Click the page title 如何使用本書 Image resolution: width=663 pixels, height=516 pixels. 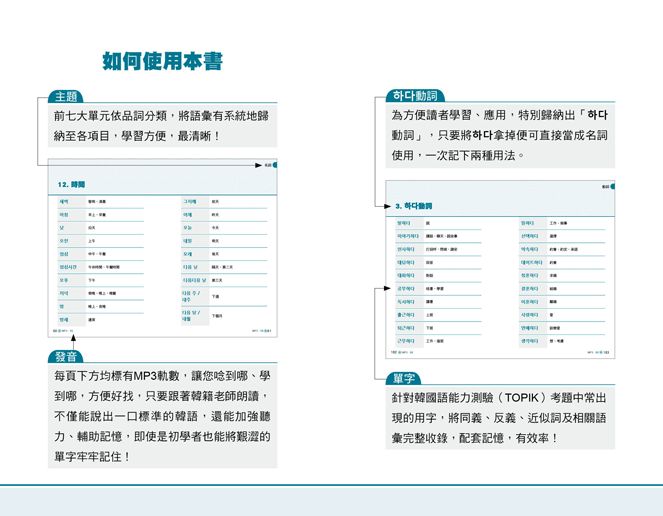point(162,61)
